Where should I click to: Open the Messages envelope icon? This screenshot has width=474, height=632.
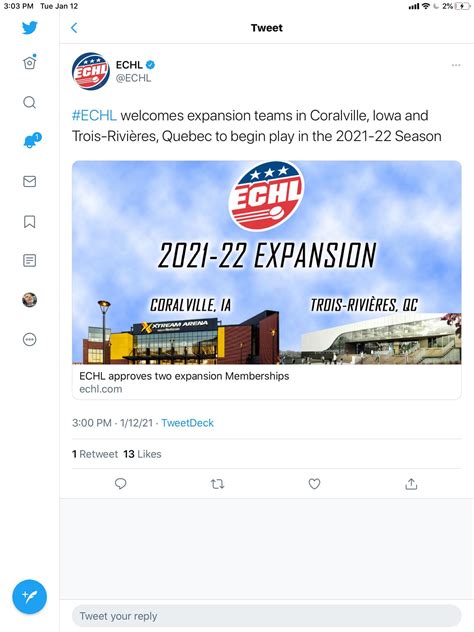[29, 181]
